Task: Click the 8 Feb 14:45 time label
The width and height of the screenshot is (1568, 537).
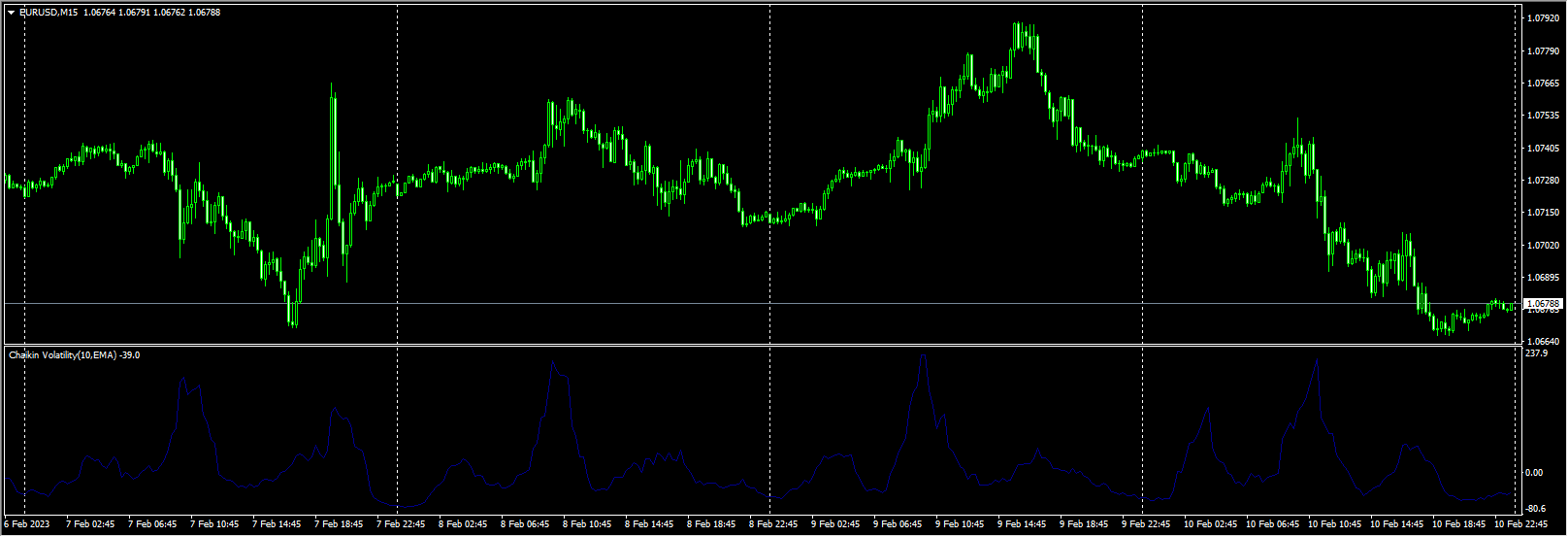Action: pyautogui.click(x=649, y=524)
